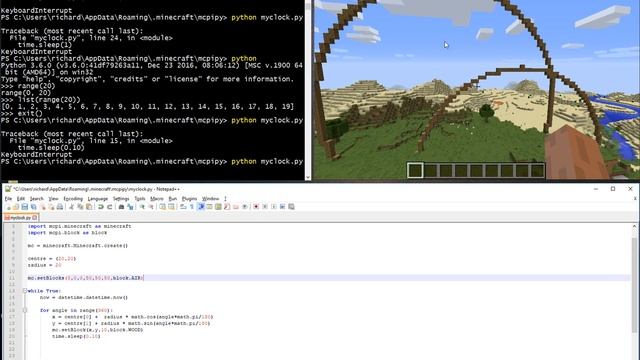Click the Save Recorded Macro icon
This screenshot has width=640, height=360.
pyautogui.click(x=291, y=207)
